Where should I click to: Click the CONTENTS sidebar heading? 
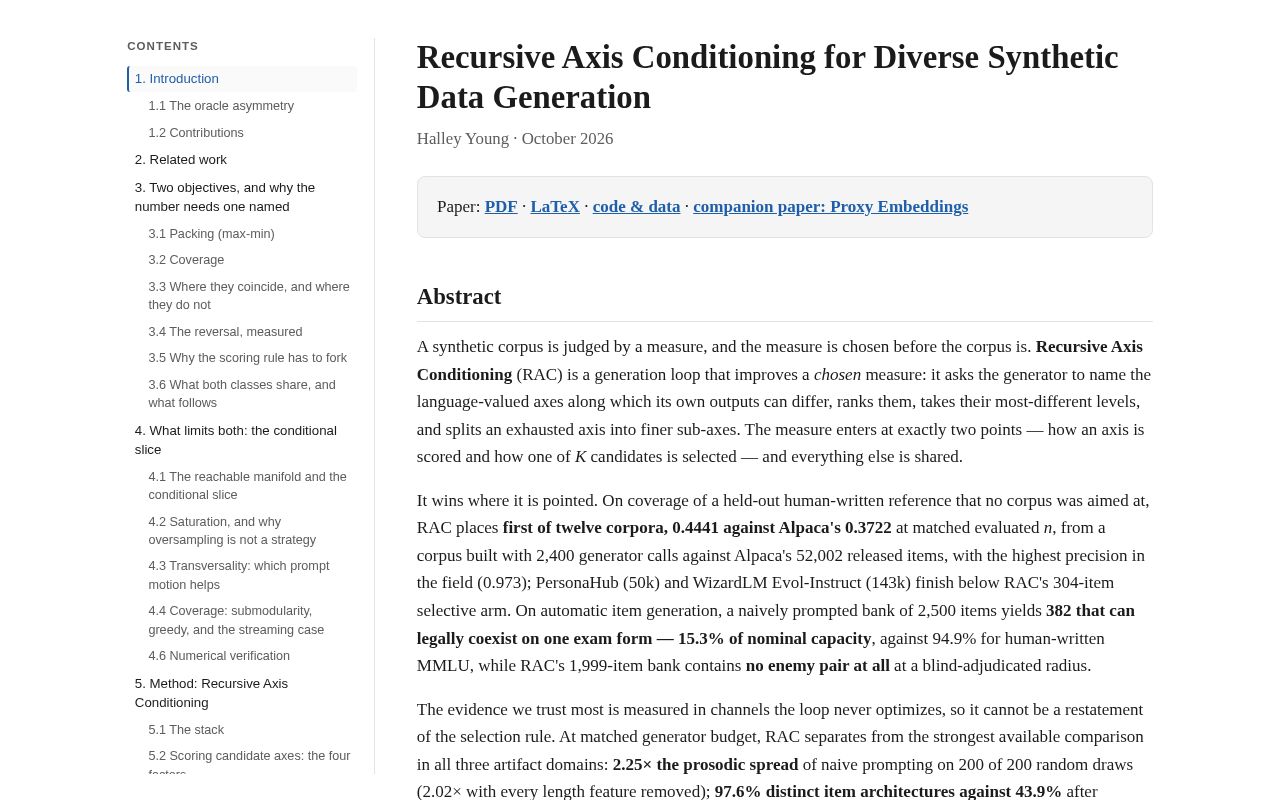click(x=163, y=46)
